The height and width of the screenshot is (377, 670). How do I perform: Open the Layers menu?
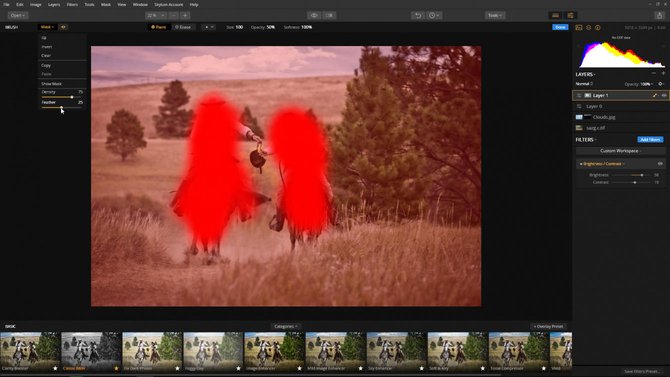pos(54,4)
